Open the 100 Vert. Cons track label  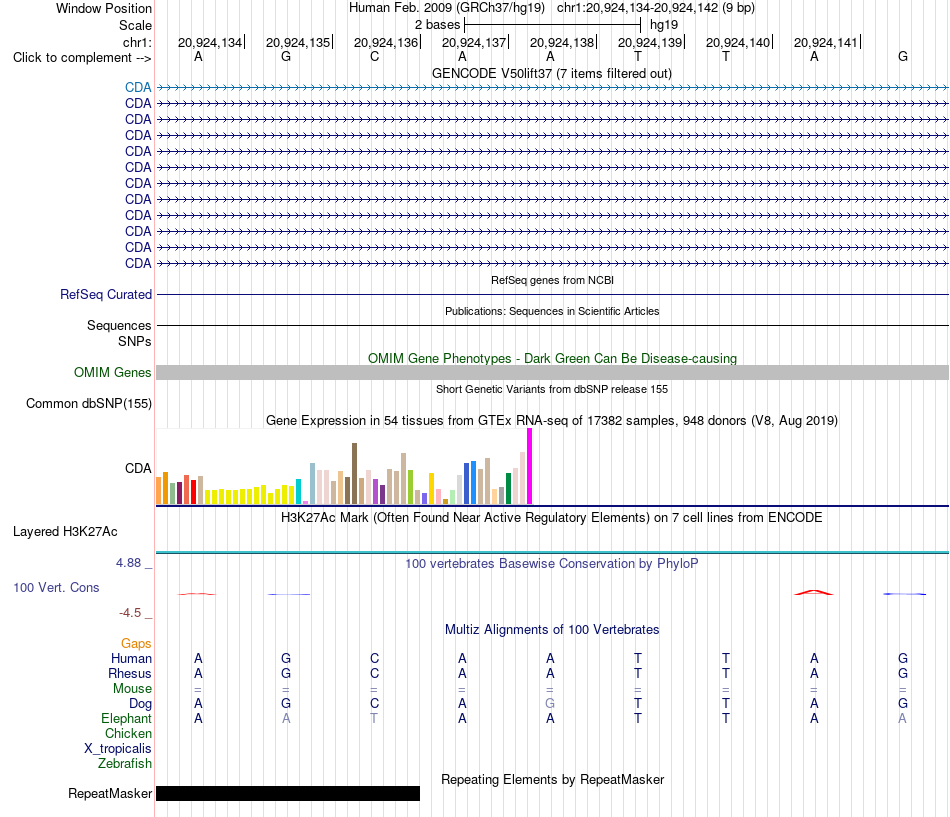56,587
